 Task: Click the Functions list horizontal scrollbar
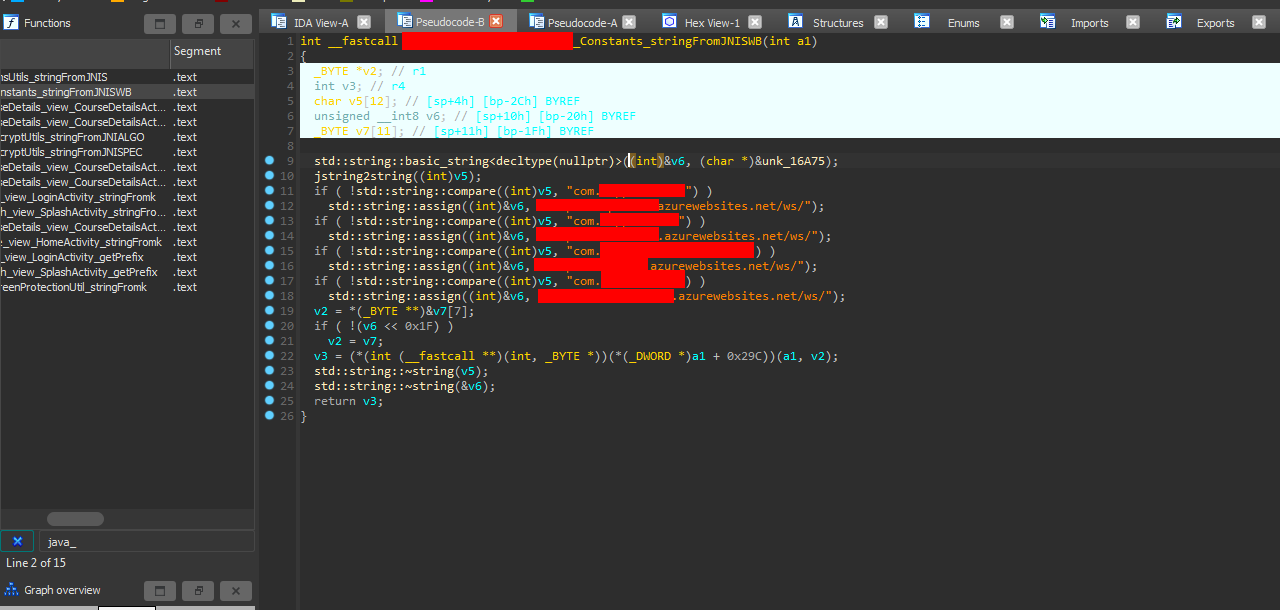(75, 518)
